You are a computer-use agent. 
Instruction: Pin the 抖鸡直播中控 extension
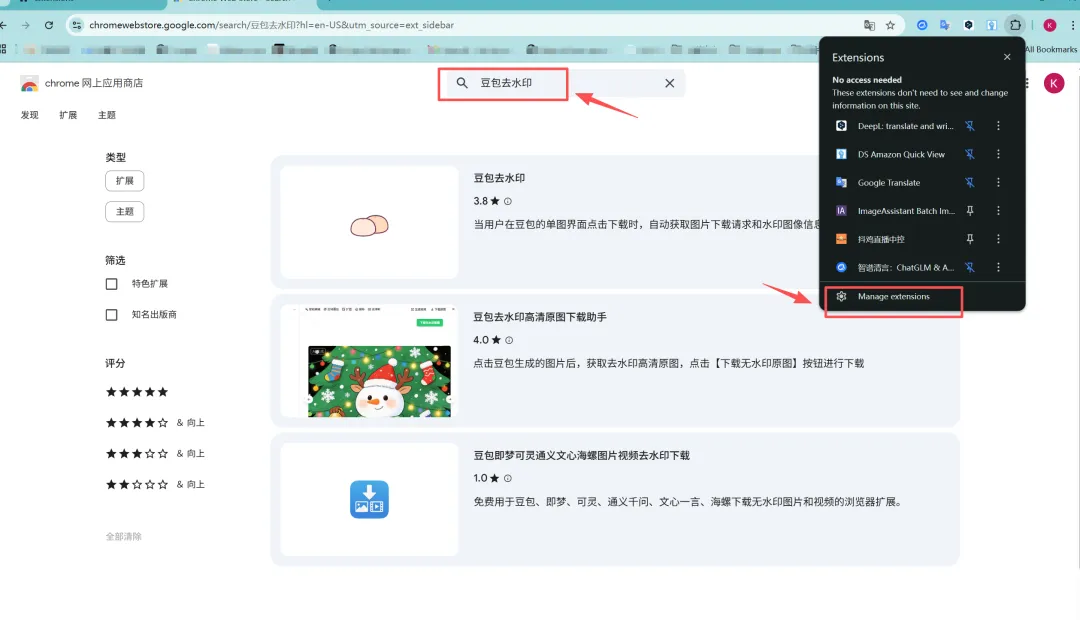click(970, 239)
